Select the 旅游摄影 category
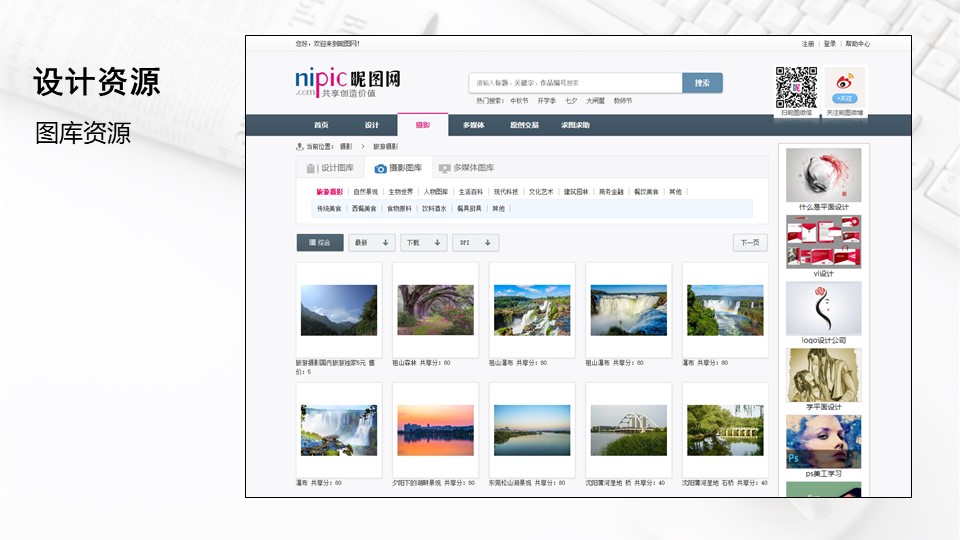 tap(329, 192)
